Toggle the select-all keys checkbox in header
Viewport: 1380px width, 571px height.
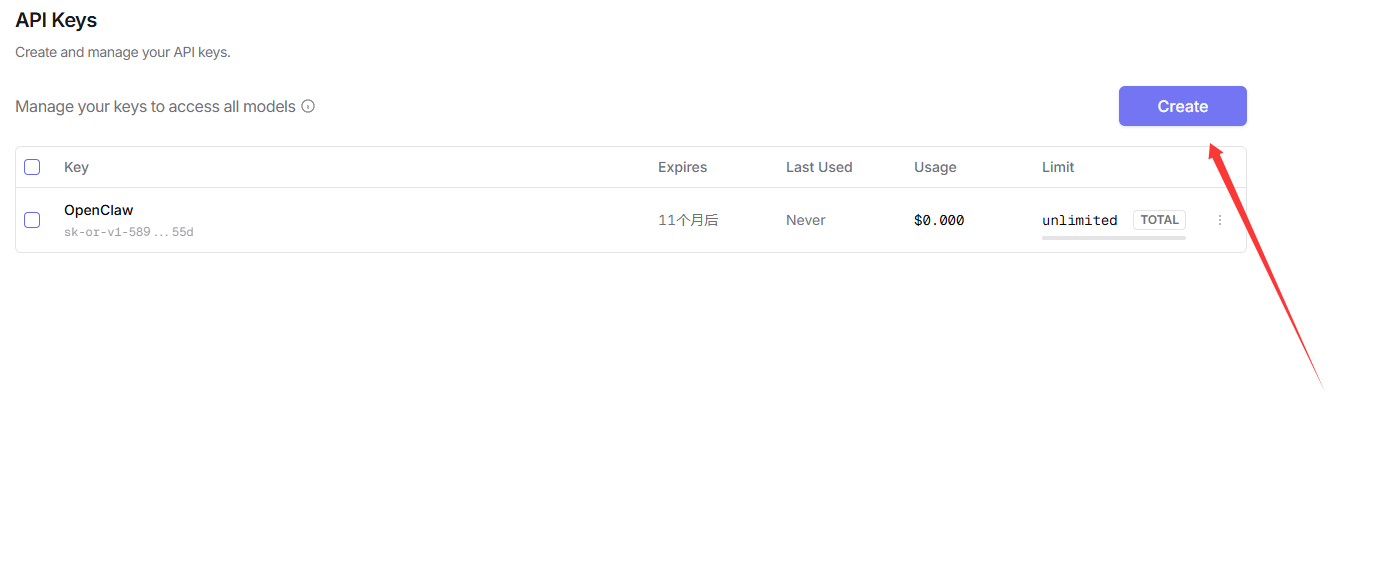click(x=32, y=167)
